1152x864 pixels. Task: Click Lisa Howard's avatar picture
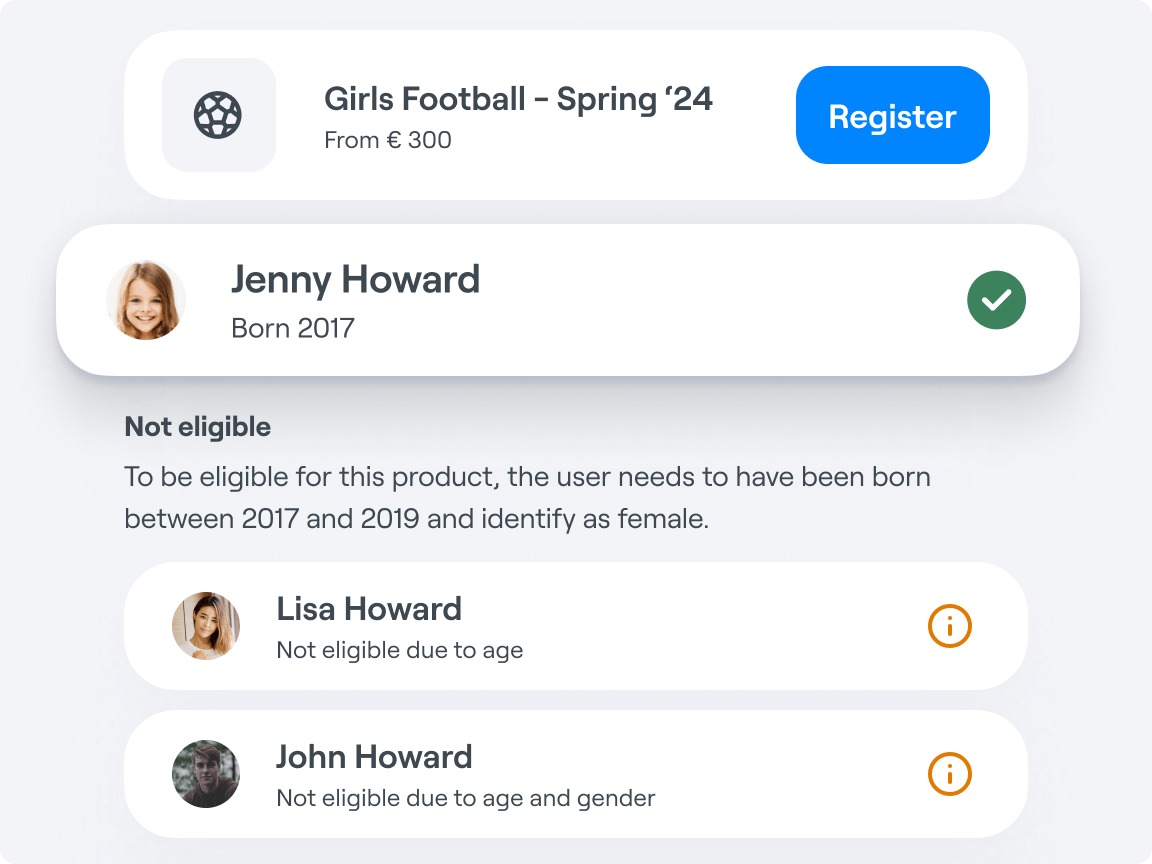click(x=206, y=626)
